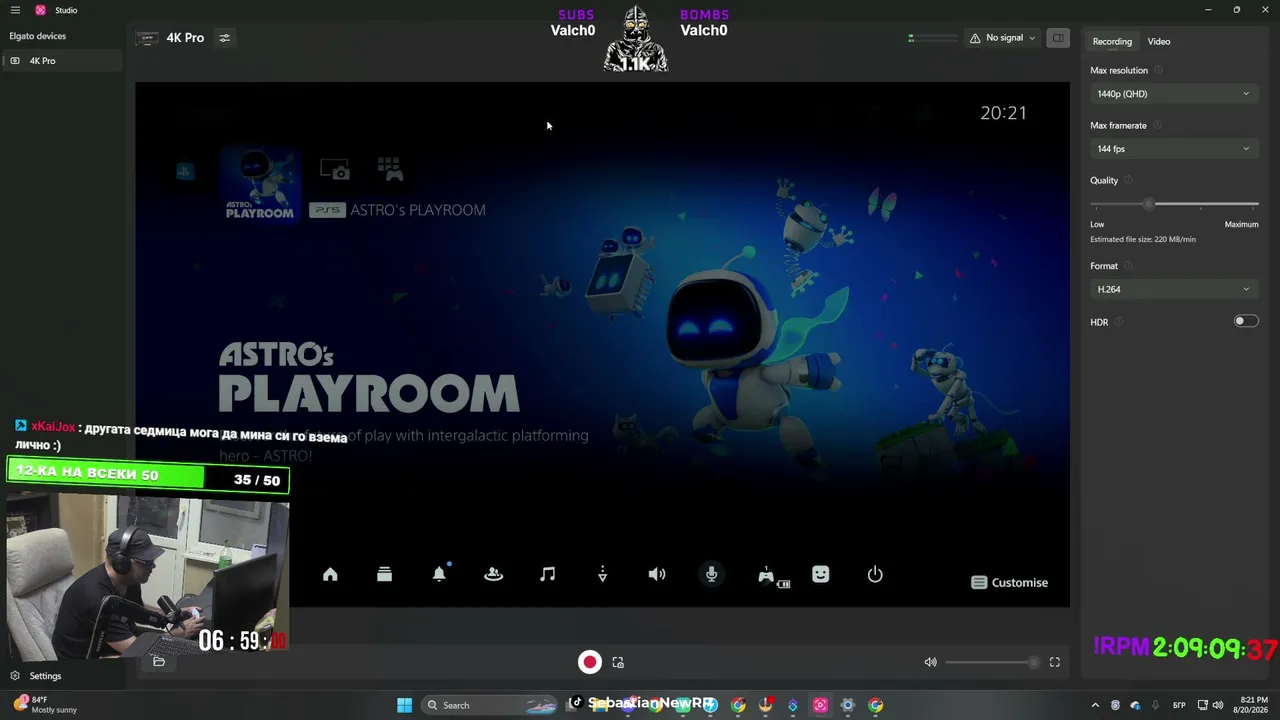Viewport: 1280px width, 720px height.
Task: Mute the preview audio speaker icon
Action: point(931,662)
